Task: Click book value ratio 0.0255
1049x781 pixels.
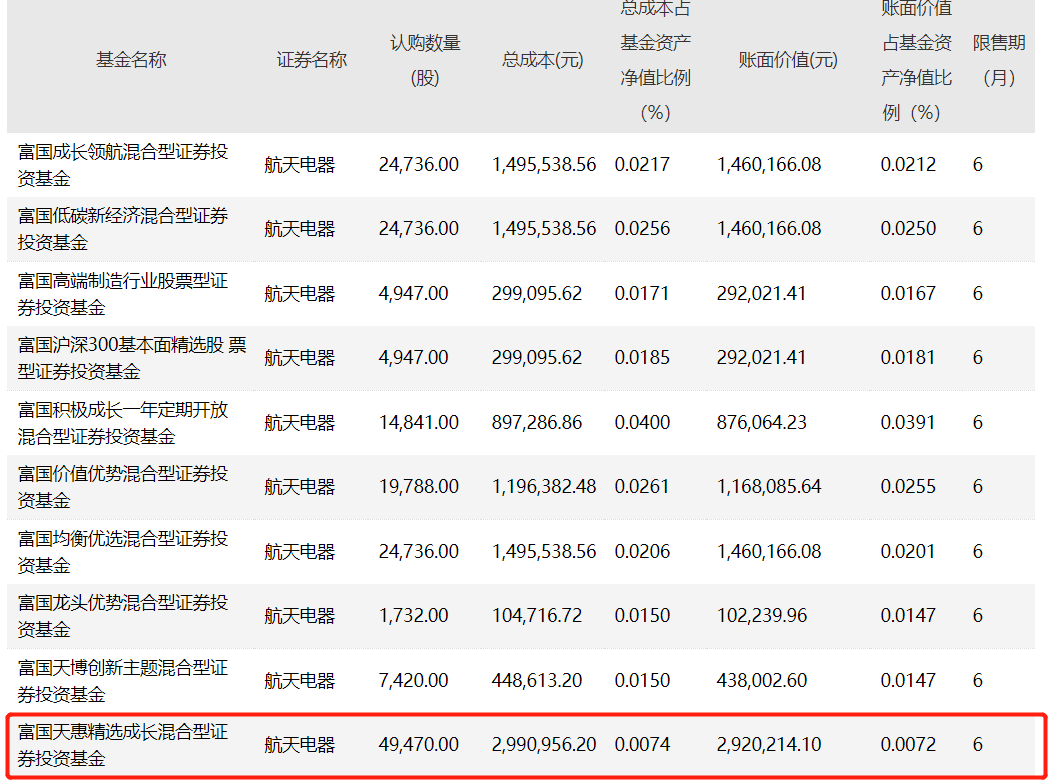Action: click(909, 487)
